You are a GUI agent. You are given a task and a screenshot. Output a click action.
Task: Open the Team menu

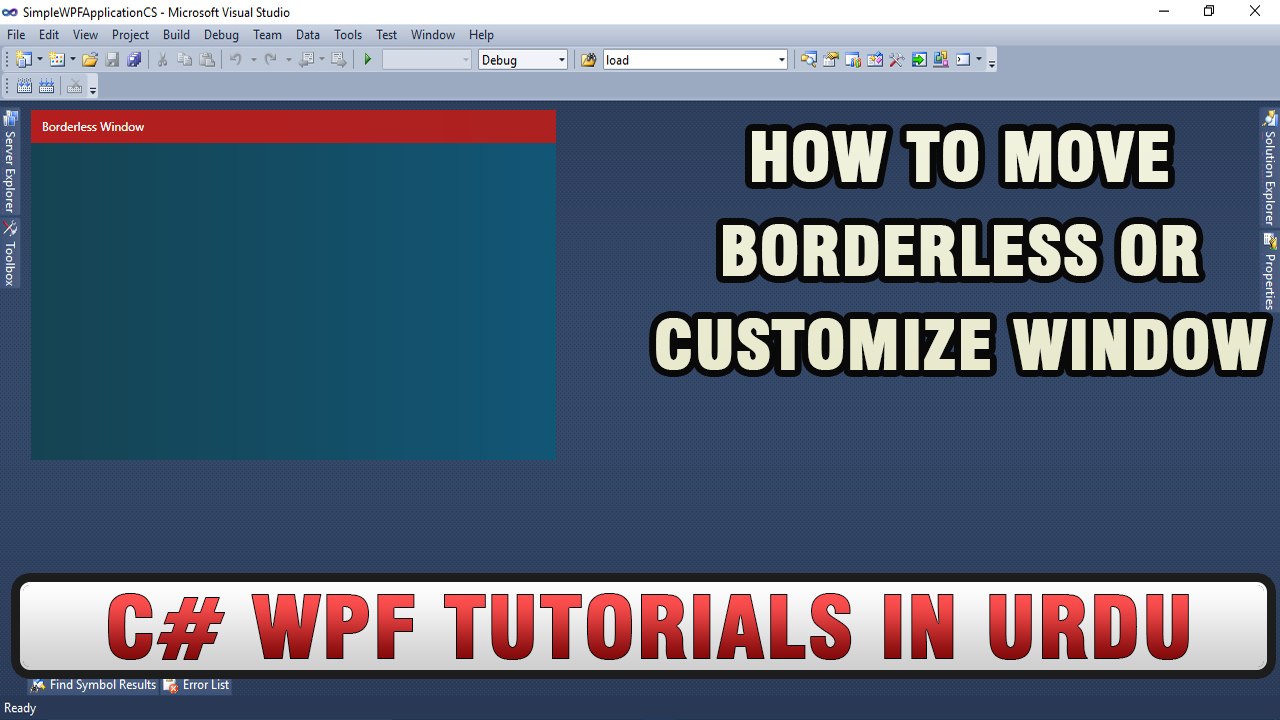coord(267,34)
